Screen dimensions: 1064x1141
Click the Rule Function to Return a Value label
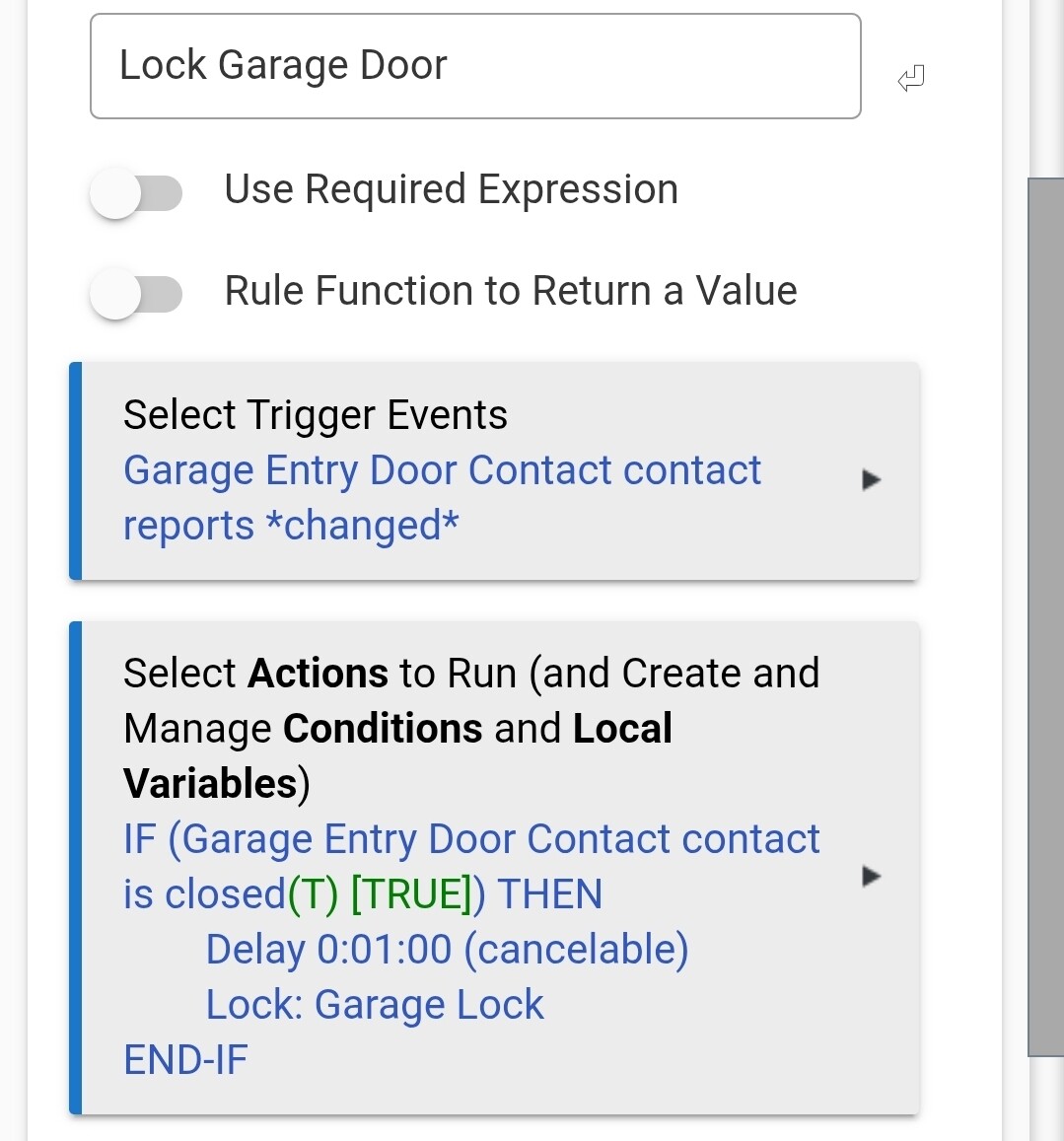pos(511,291)
